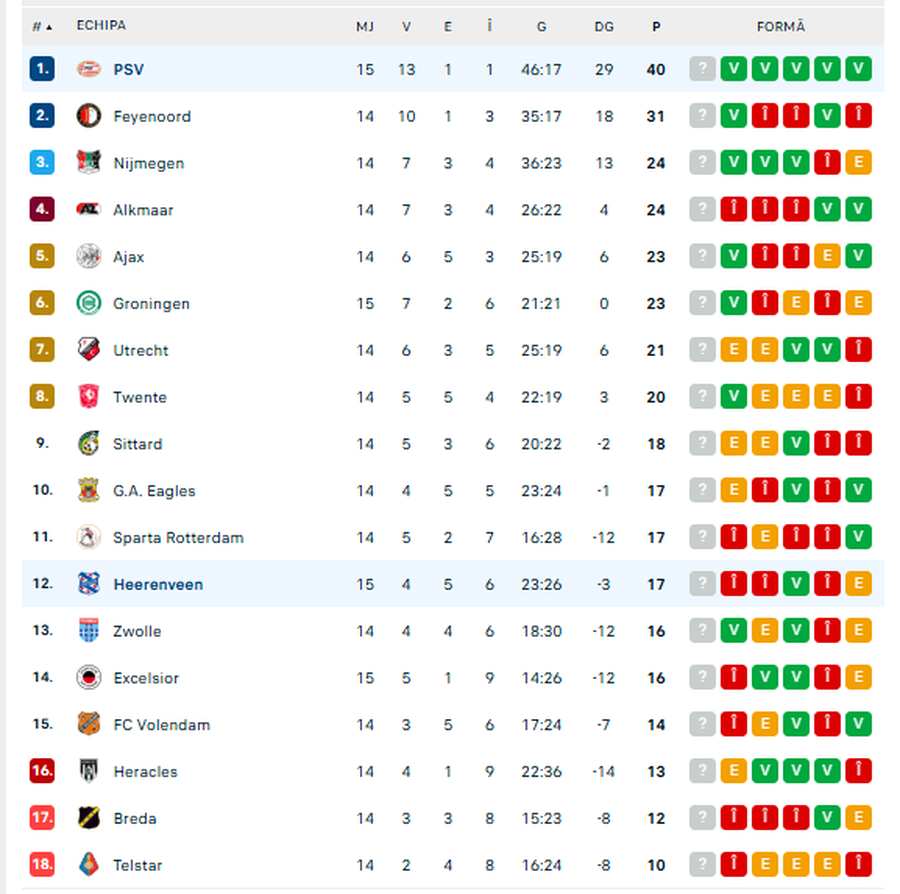Open the Sparta Rotterdam team page
The image size is (900, 894).
[x=178, y=537]
